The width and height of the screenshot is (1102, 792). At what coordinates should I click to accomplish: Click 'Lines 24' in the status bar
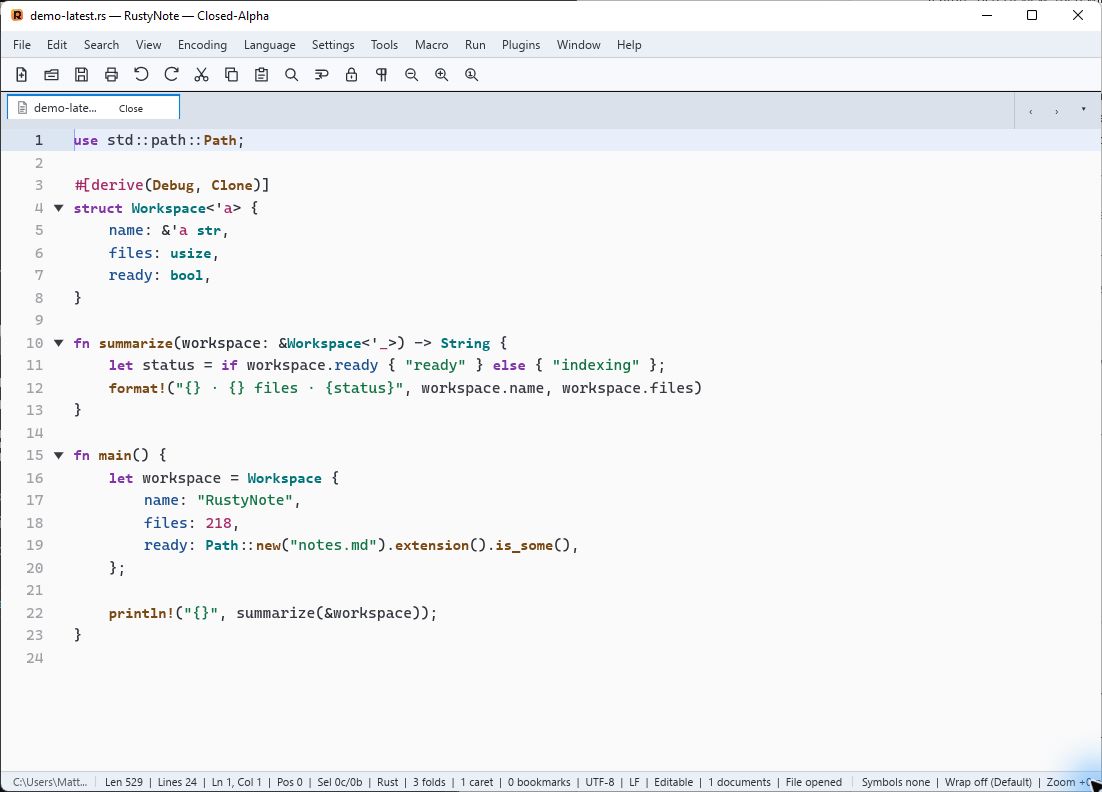pos(177,782)
